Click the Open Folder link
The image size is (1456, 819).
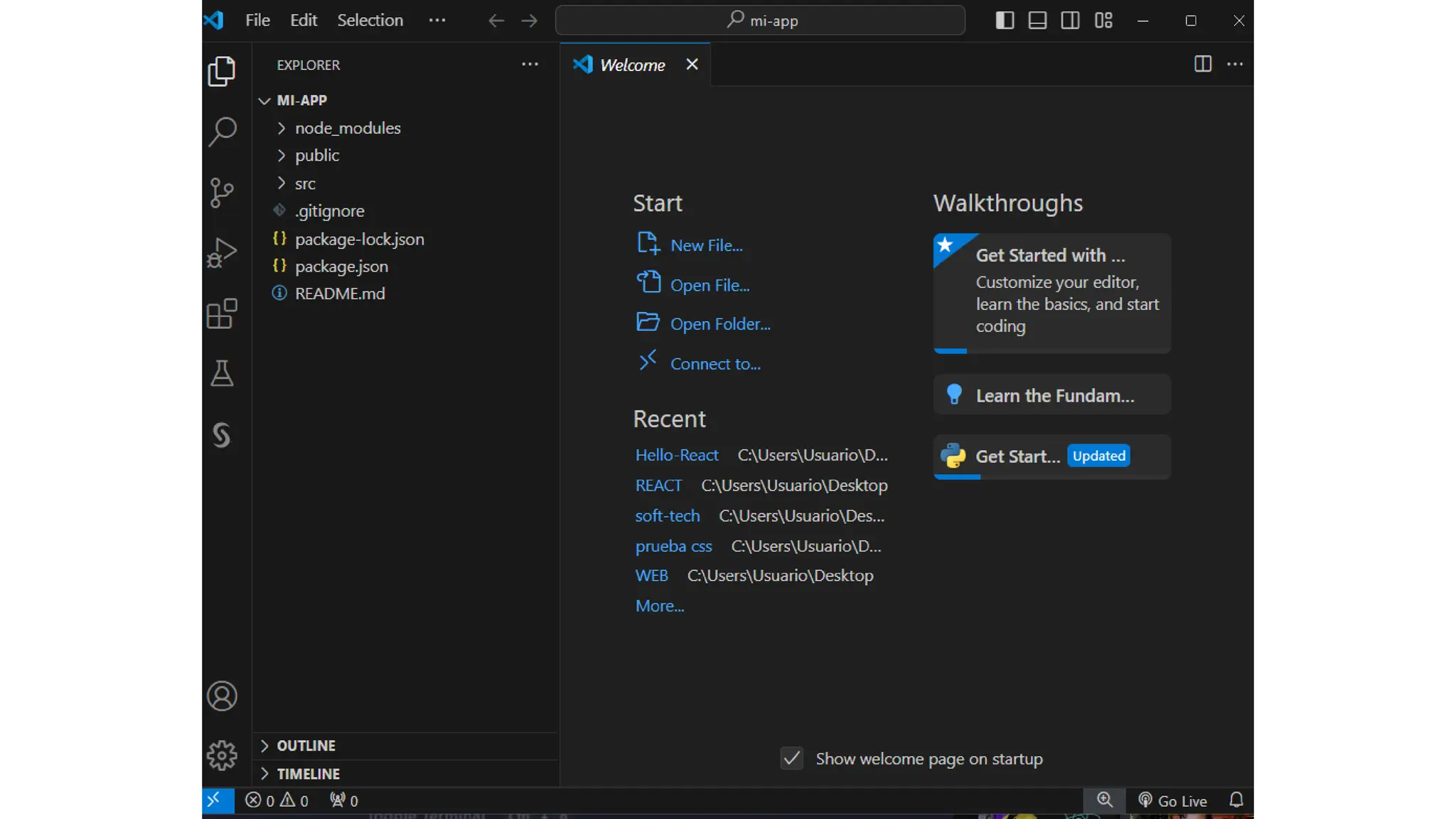tap(703, 323)
